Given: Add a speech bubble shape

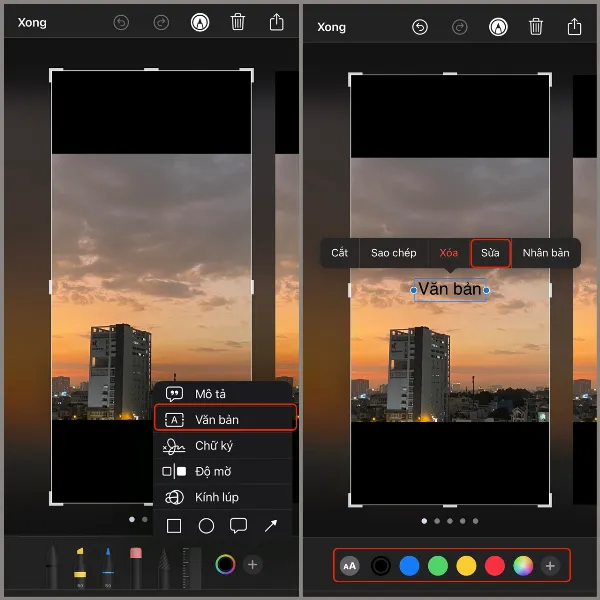Looking at the screenshot, I should (x=238, y=525).
